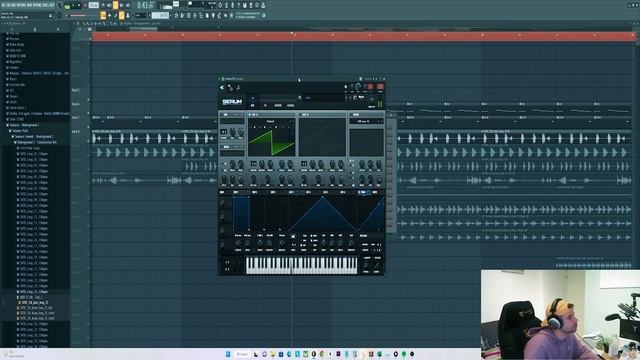
Task: Click the filter RES knob
Action: [370, 164]
